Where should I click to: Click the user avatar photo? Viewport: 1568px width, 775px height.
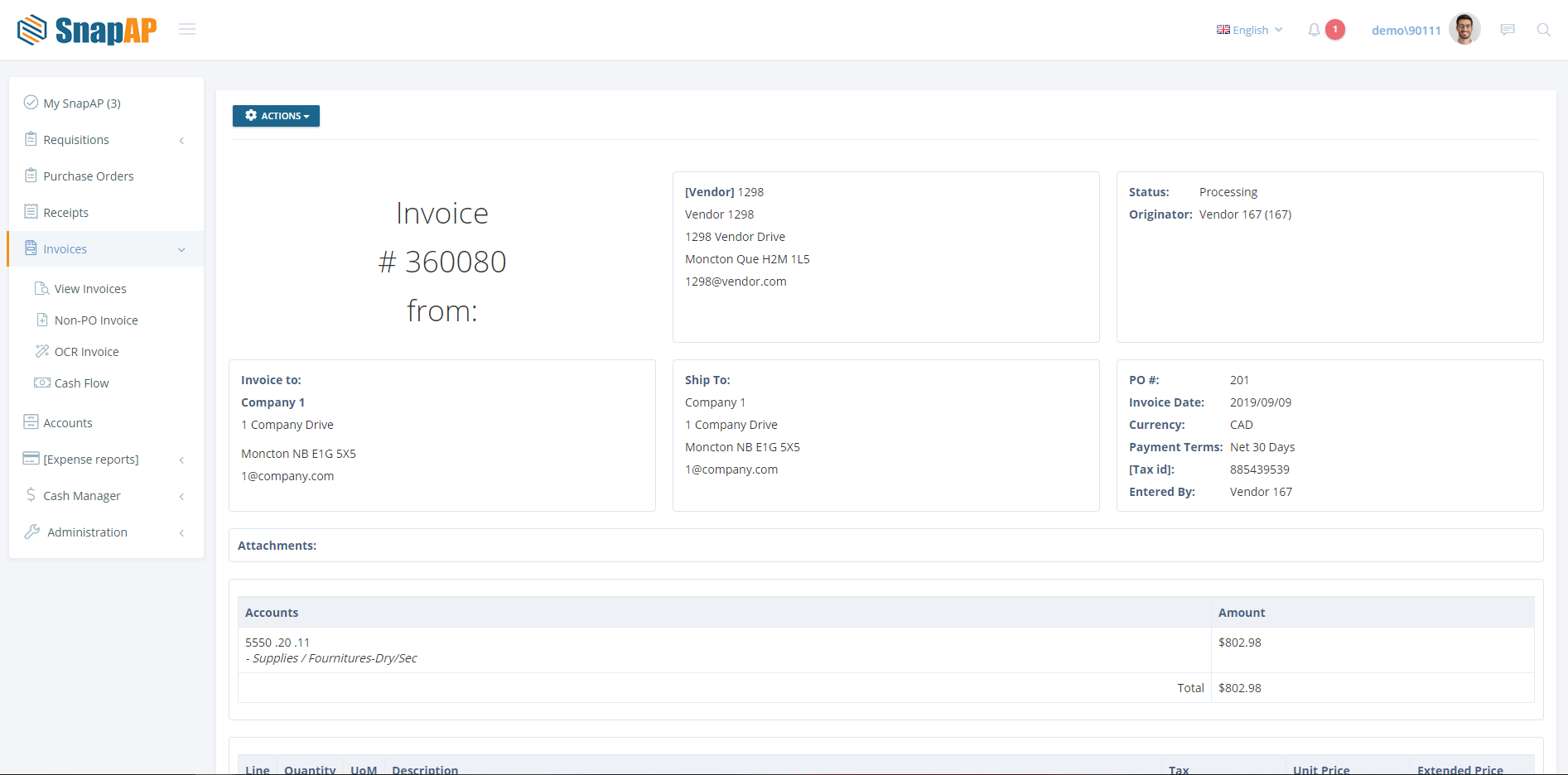point(1464,29)
